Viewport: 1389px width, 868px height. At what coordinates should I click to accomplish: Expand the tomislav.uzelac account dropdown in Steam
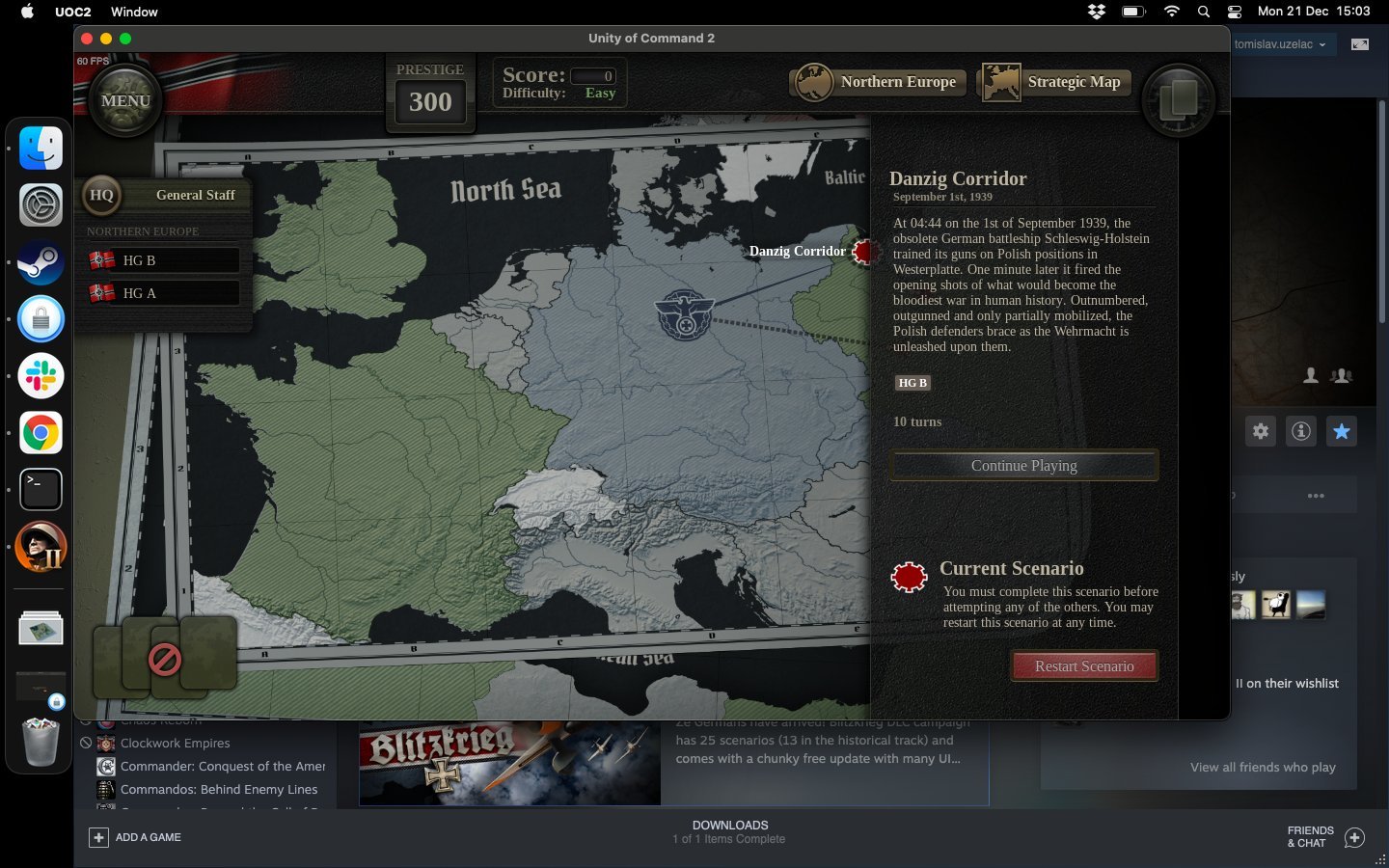tap(1280, 44)
